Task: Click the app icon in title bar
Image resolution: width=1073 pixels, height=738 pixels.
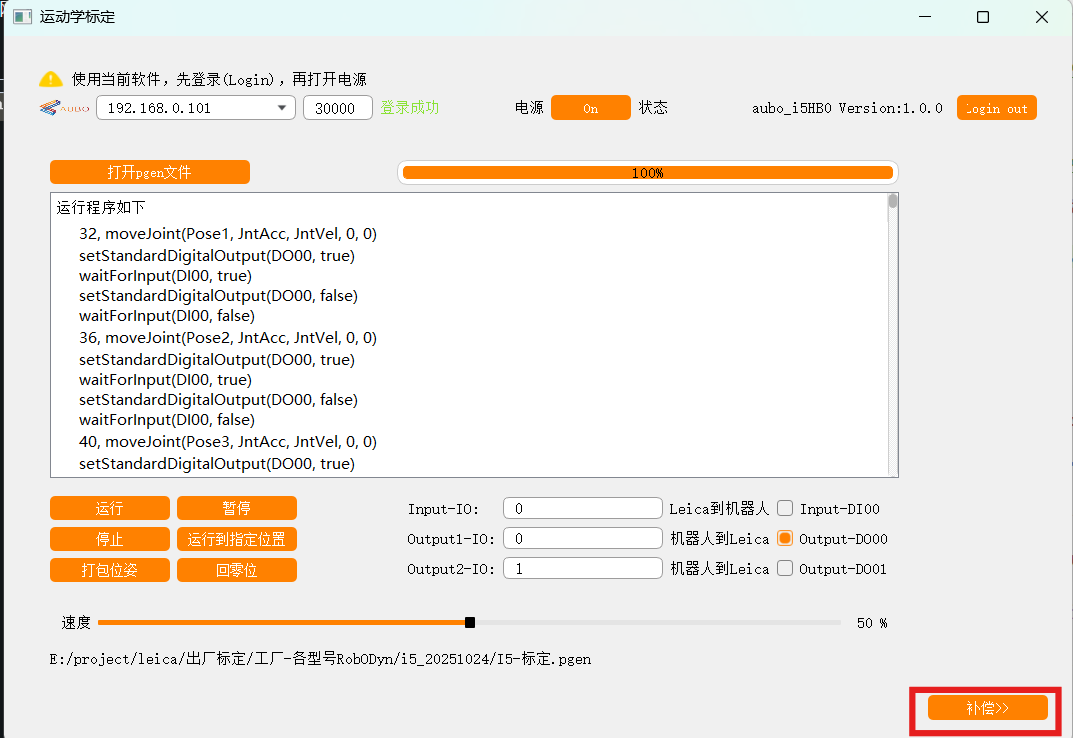Action: point(21,17)
